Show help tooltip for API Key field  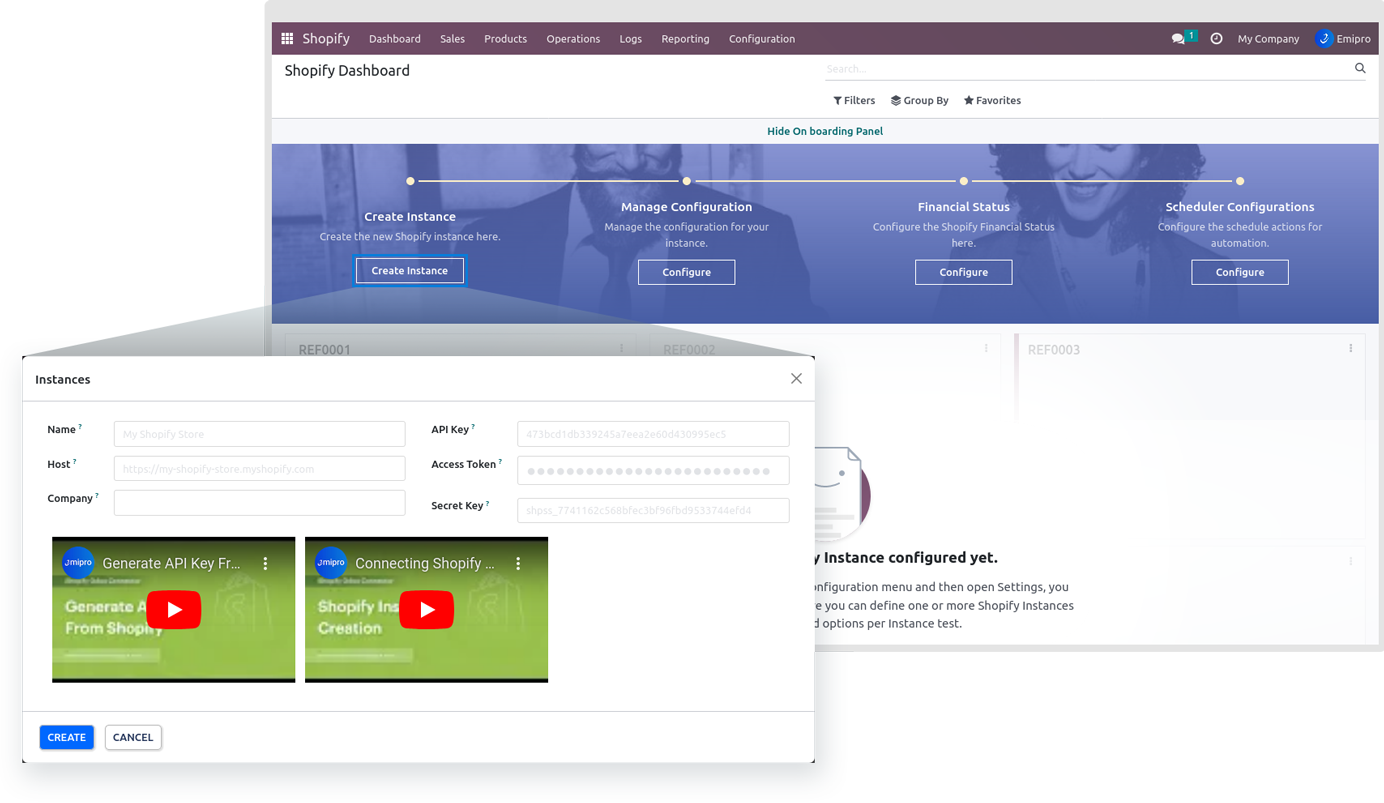click(473, 426)
